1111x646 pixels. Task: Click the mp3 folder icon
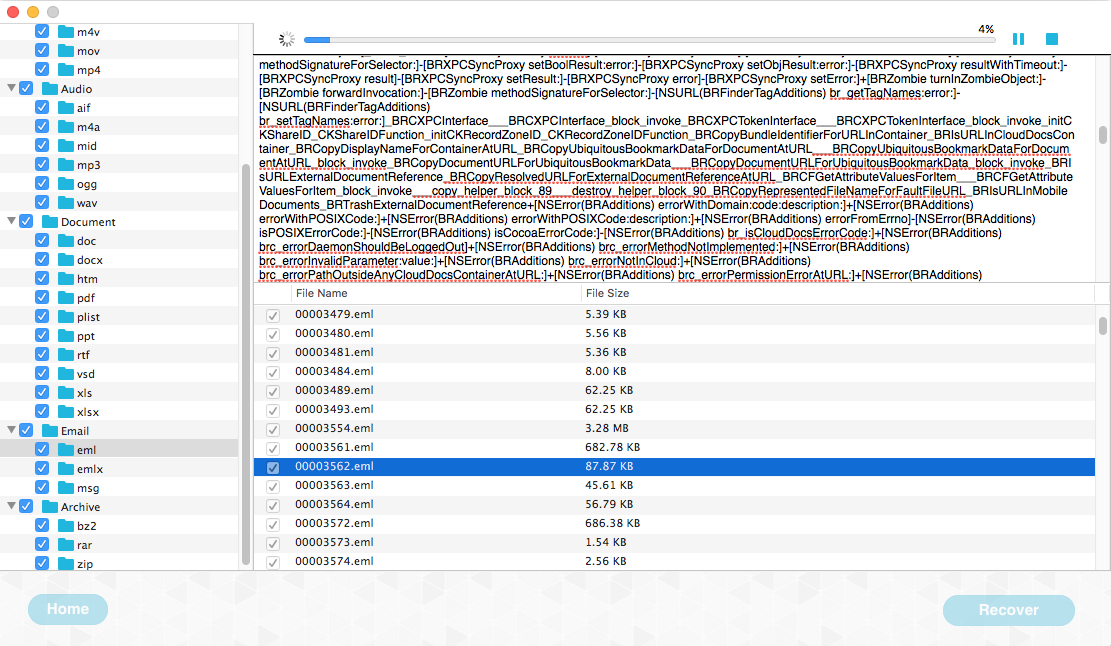click(x=66, y=164)
